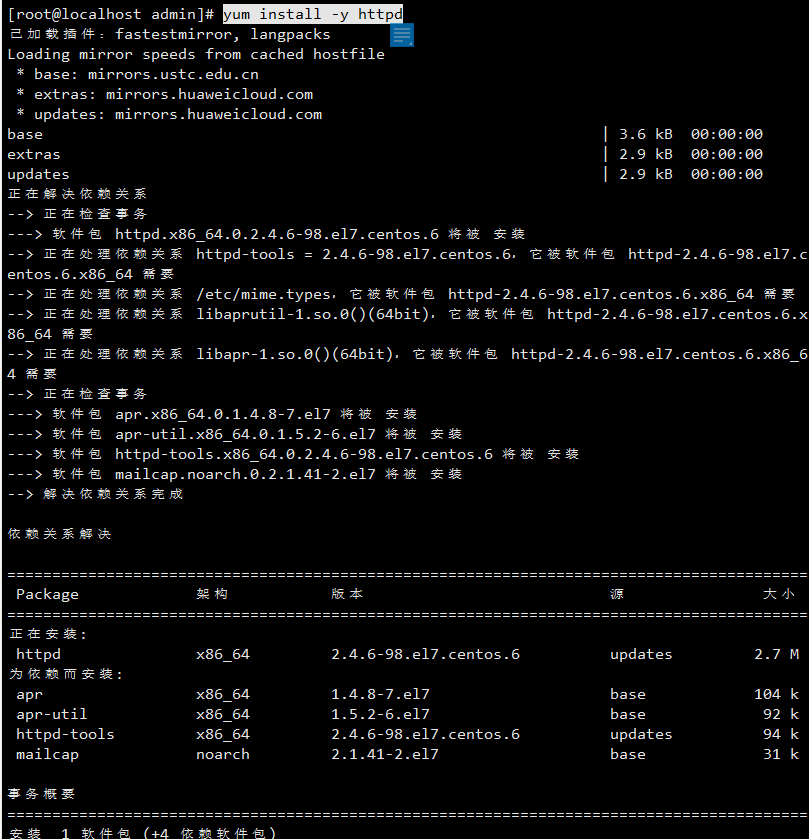
Task: Click '/etc/mime.types' dependency text
Action: click(x=263, y=295)
